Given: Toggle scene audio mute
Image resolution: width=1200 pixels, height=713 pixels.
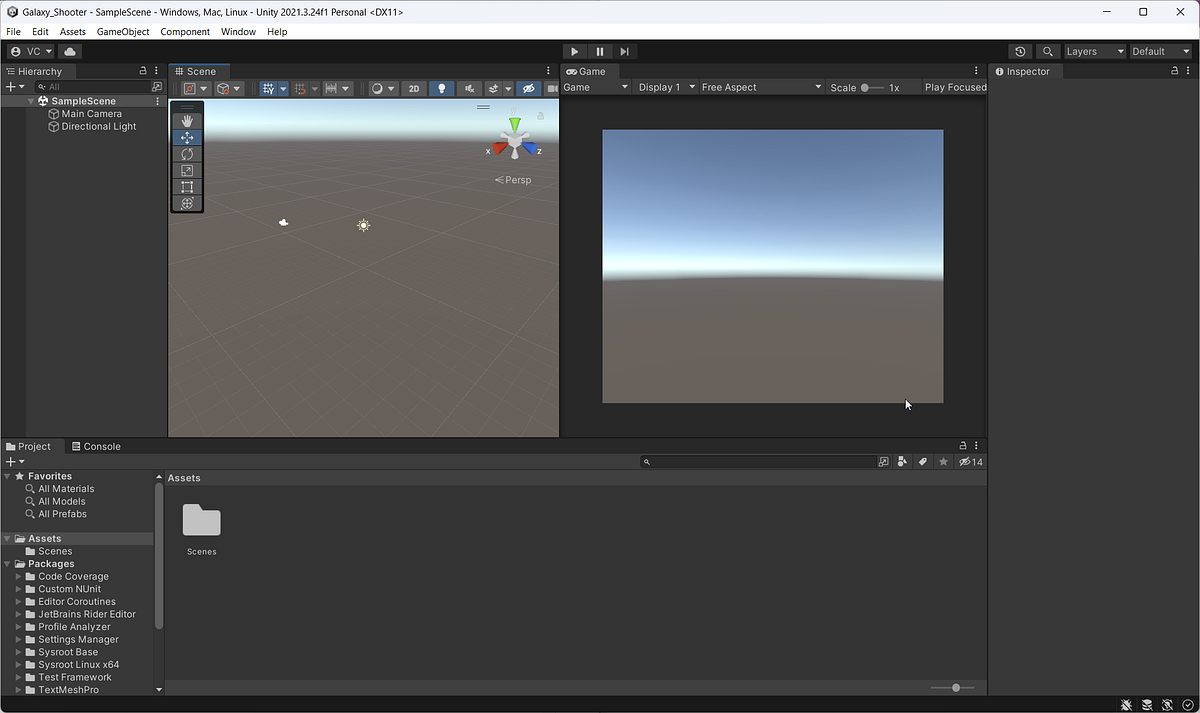Looking at the screenshot, I should [x=468, y=88].
